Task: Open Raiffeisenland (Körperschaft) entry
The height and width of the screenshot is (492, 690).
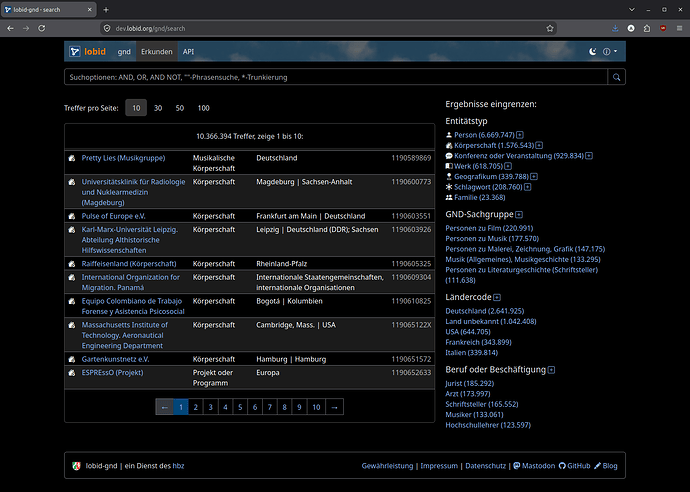Action: coord(129,264)
